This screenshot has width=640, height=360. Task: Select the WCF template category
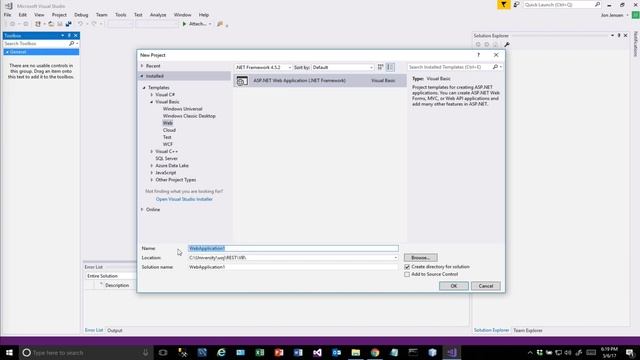pos(168,144)
